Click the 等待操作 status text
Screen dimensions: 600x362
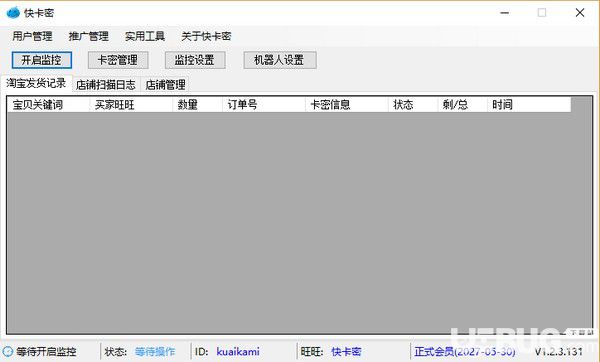tap(155, 351)
